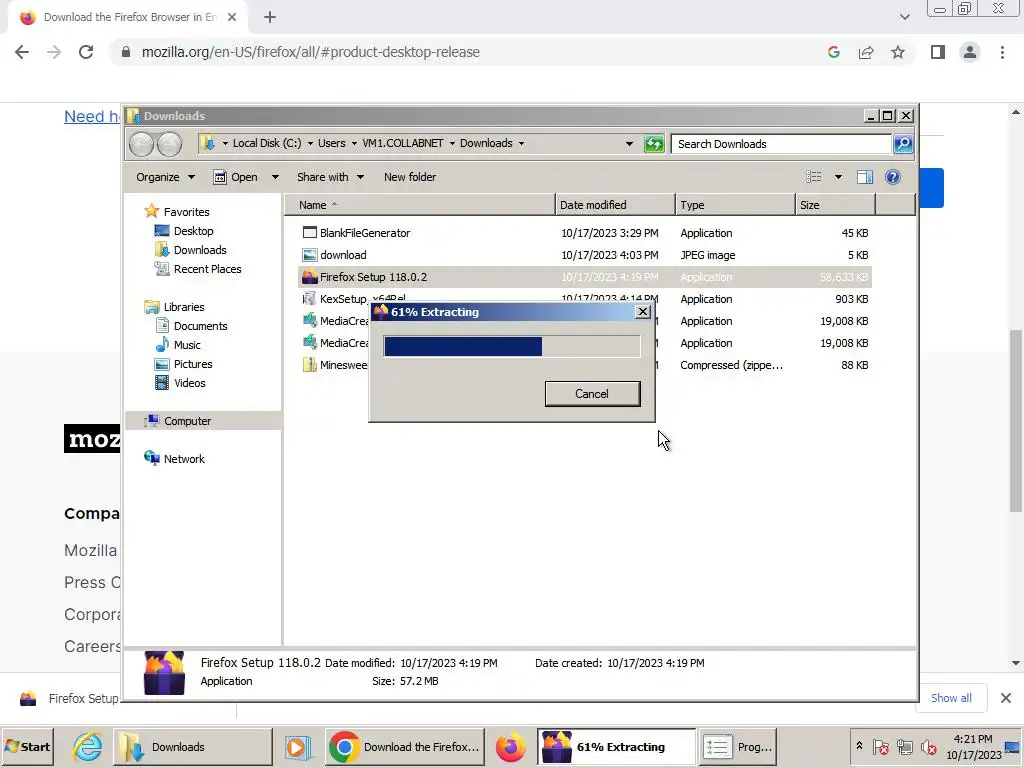Select Desktop under Favorites
This screenshot has height=768, width=1024.
click(x=184, y=231)
